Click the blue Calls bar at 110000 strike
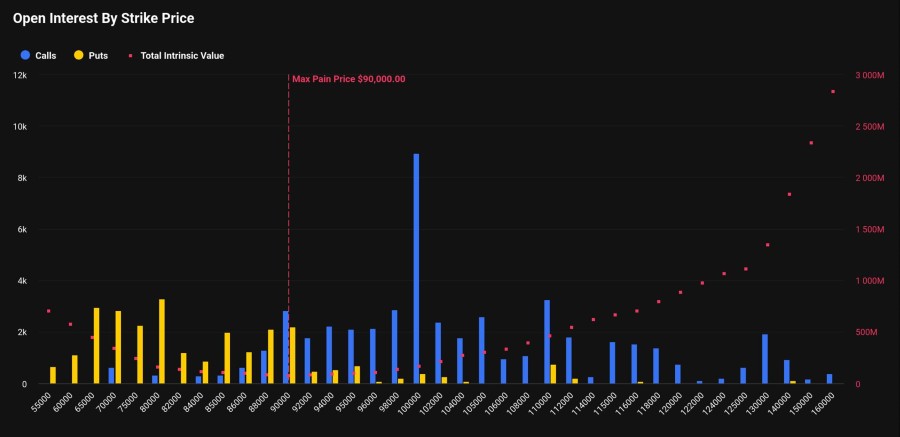The height and width of the screenshot is (437, 900). coord(547,341)
